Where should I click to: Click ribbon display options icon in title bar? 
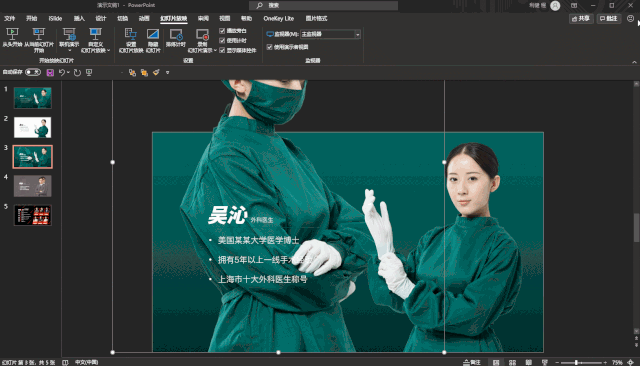[x=574, y=5]
